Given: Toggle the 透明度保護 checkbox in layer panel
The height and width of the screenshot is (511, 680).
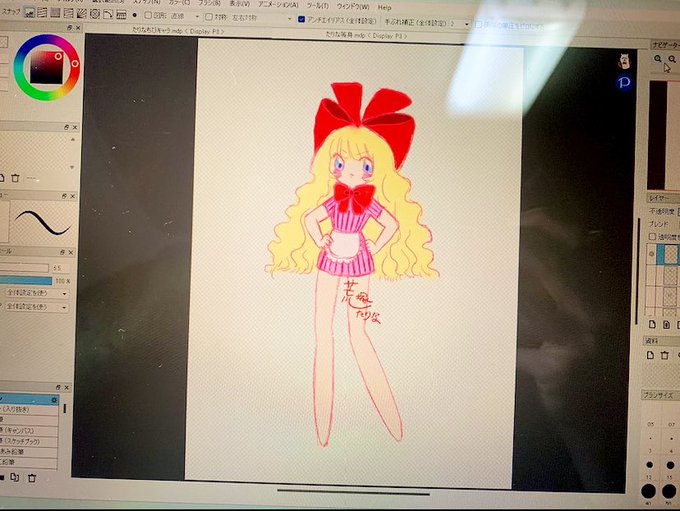Looking at the screenshot, I should pyautogui.click(x=652, y=236).
